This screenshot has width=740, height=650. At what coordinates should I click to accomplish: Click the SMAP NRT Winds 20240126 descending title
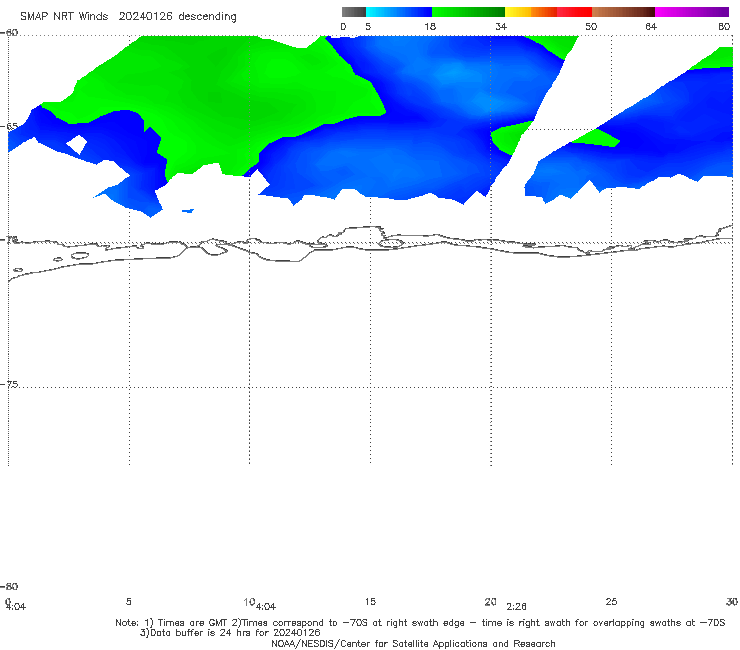pyautogui.click(x=128, y=17)
